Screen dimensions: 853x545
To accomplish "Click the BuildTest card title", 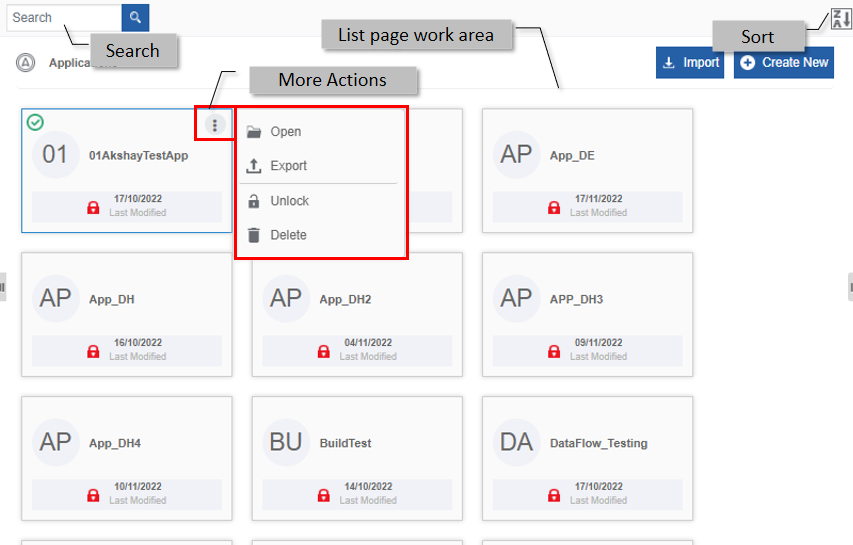I will pos(345,443).
